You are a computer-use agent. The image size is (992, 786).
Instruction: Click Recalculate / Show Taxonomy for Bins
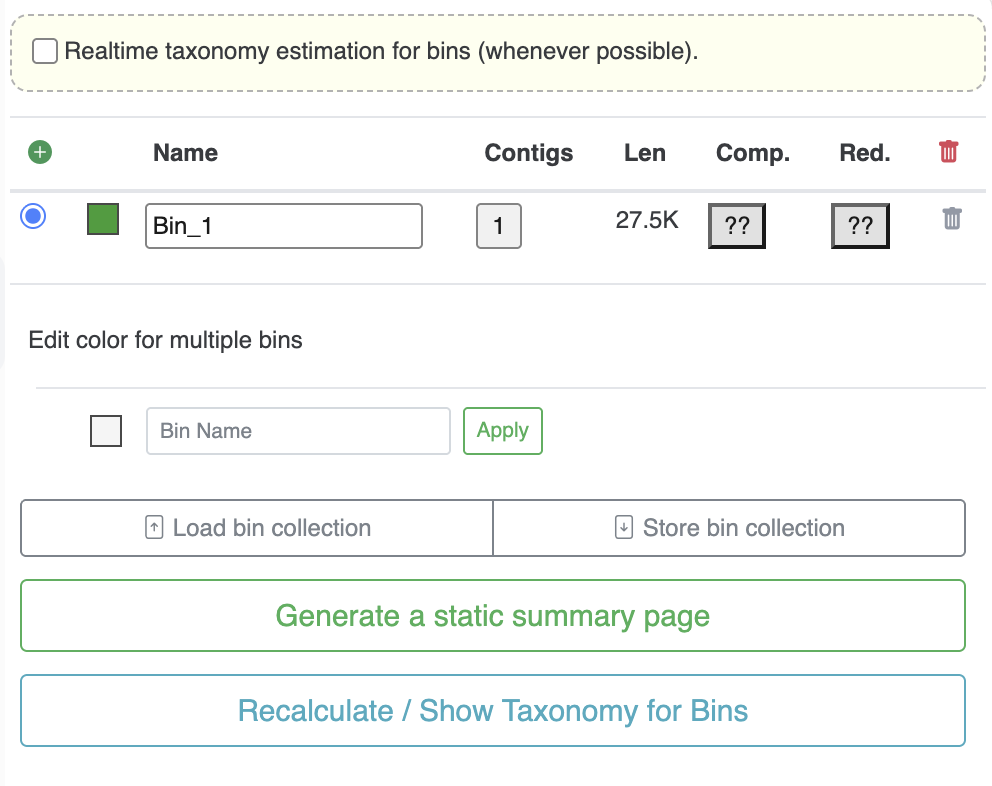493,711
